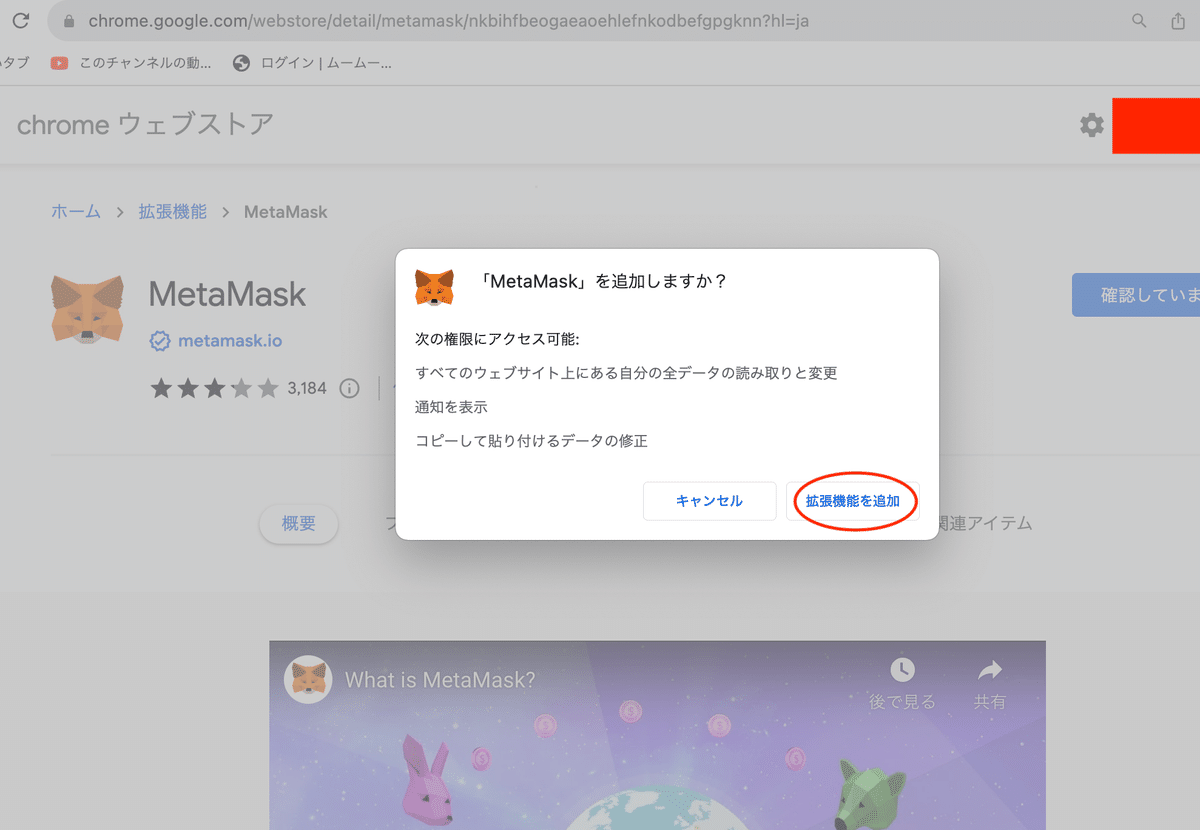
Task: Click the What is MetaMask video thumbnail
Action: (x=657, y=735)
